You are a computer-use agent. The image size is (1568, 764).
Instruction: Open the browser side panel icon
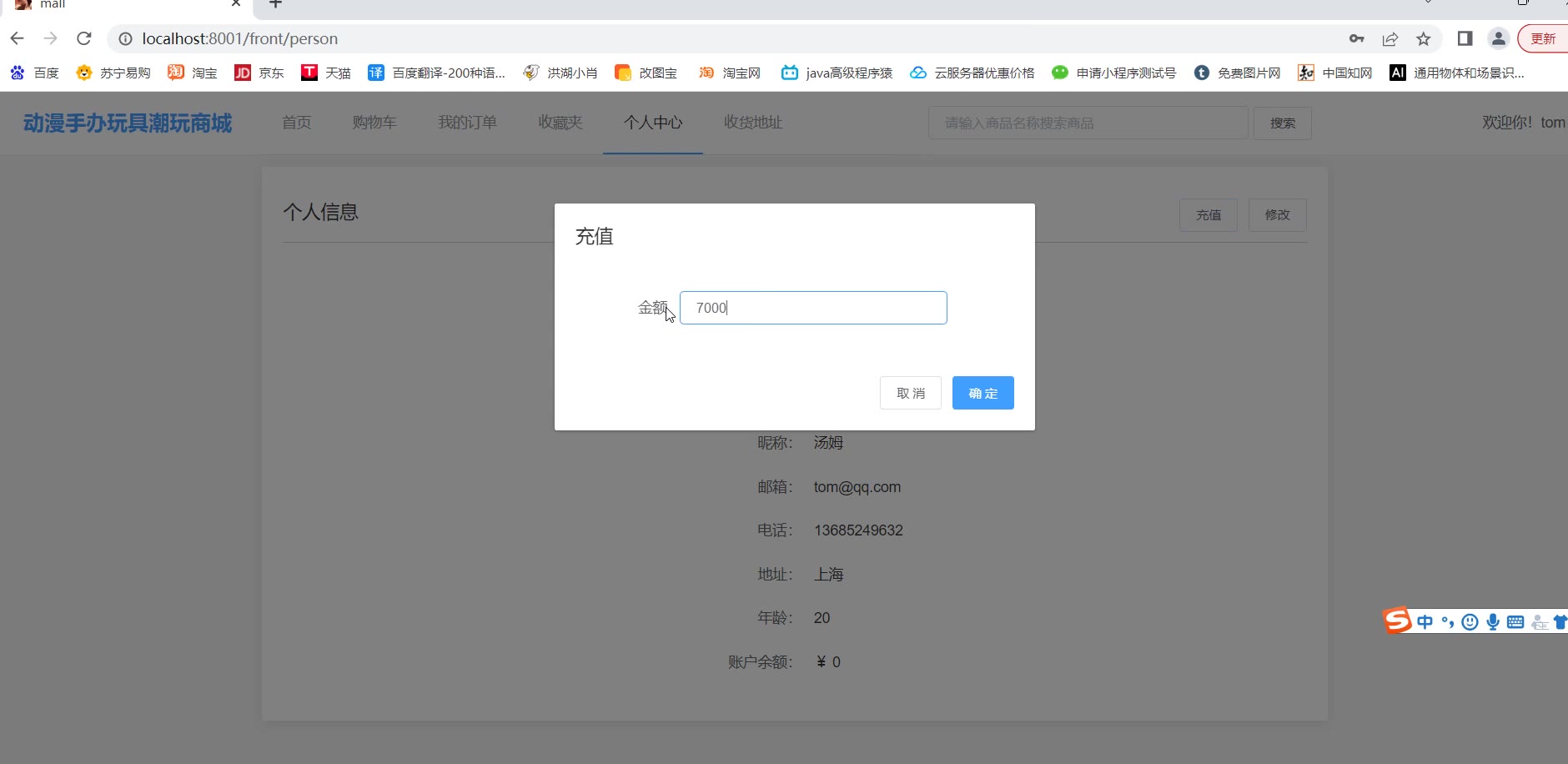click(1465, 38)
